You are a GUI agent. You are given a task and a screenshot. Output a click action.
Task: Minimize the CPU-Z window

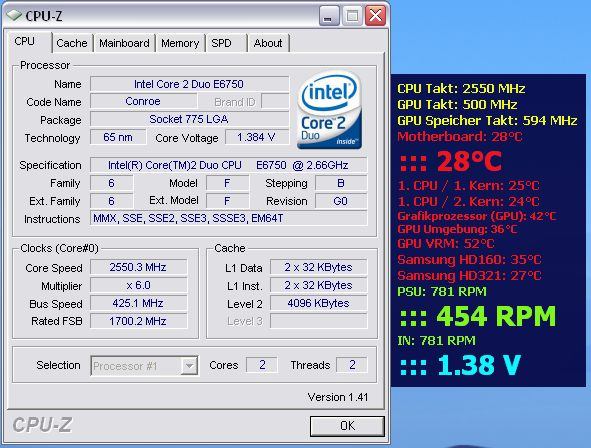[x=329, y=16]
